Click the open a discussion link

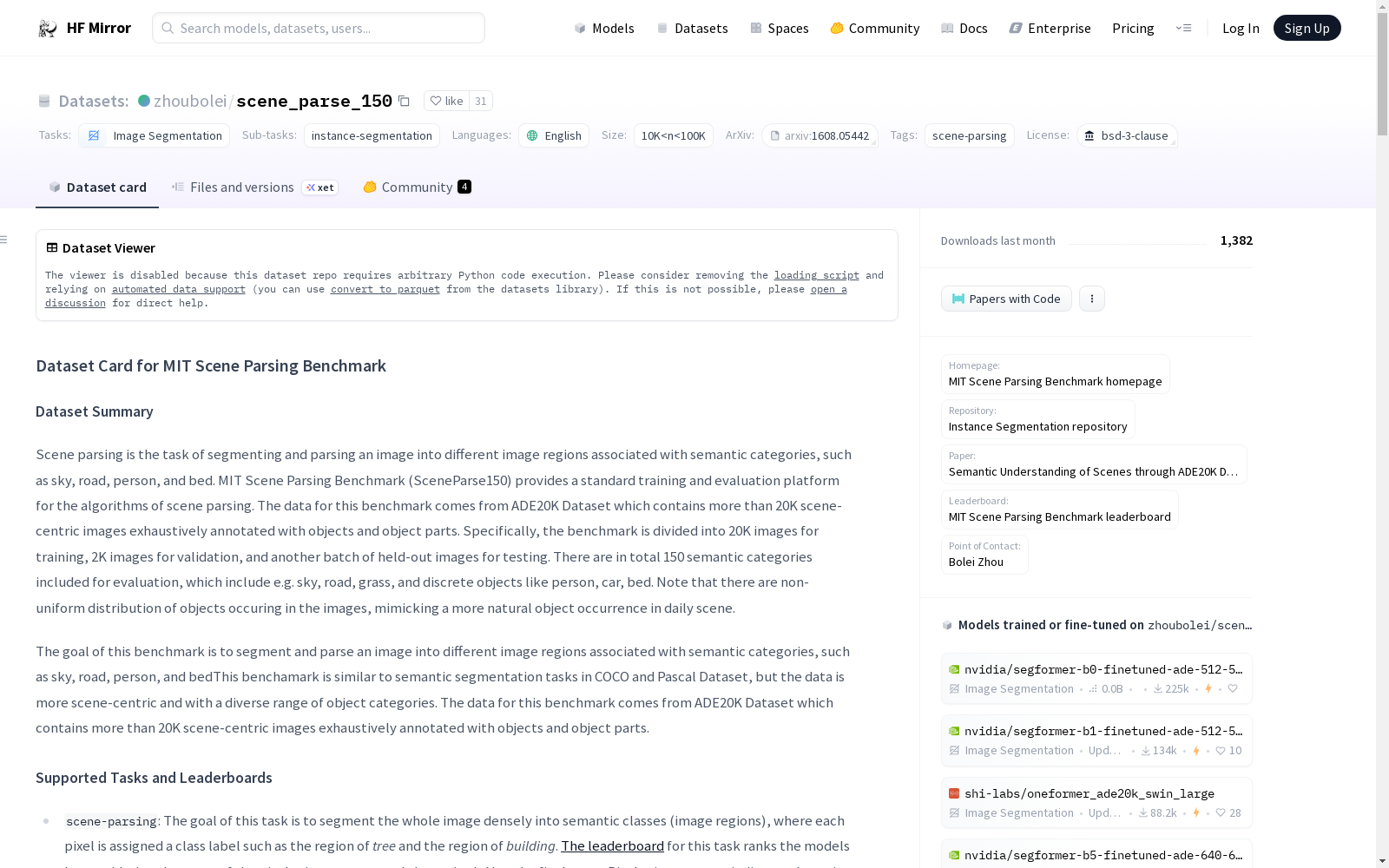pos(829,289)
